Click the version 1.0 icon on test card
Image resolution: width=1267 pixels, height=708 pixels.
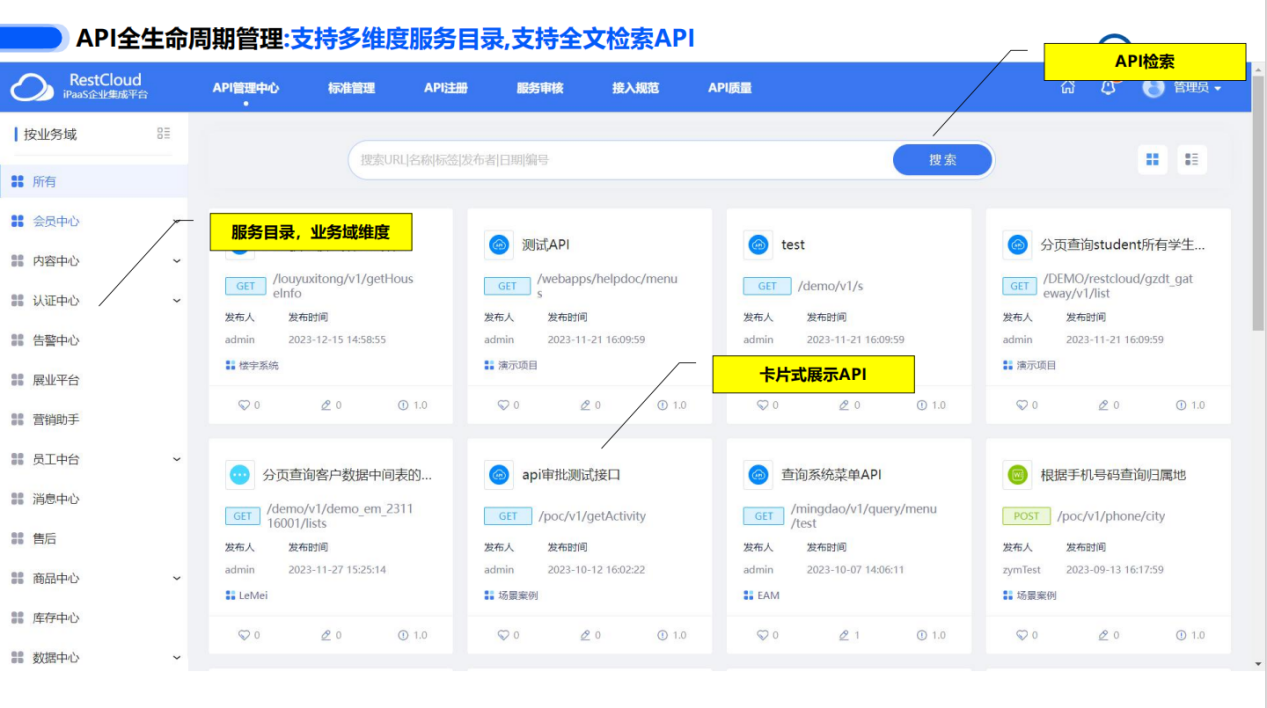coord(923,405)
